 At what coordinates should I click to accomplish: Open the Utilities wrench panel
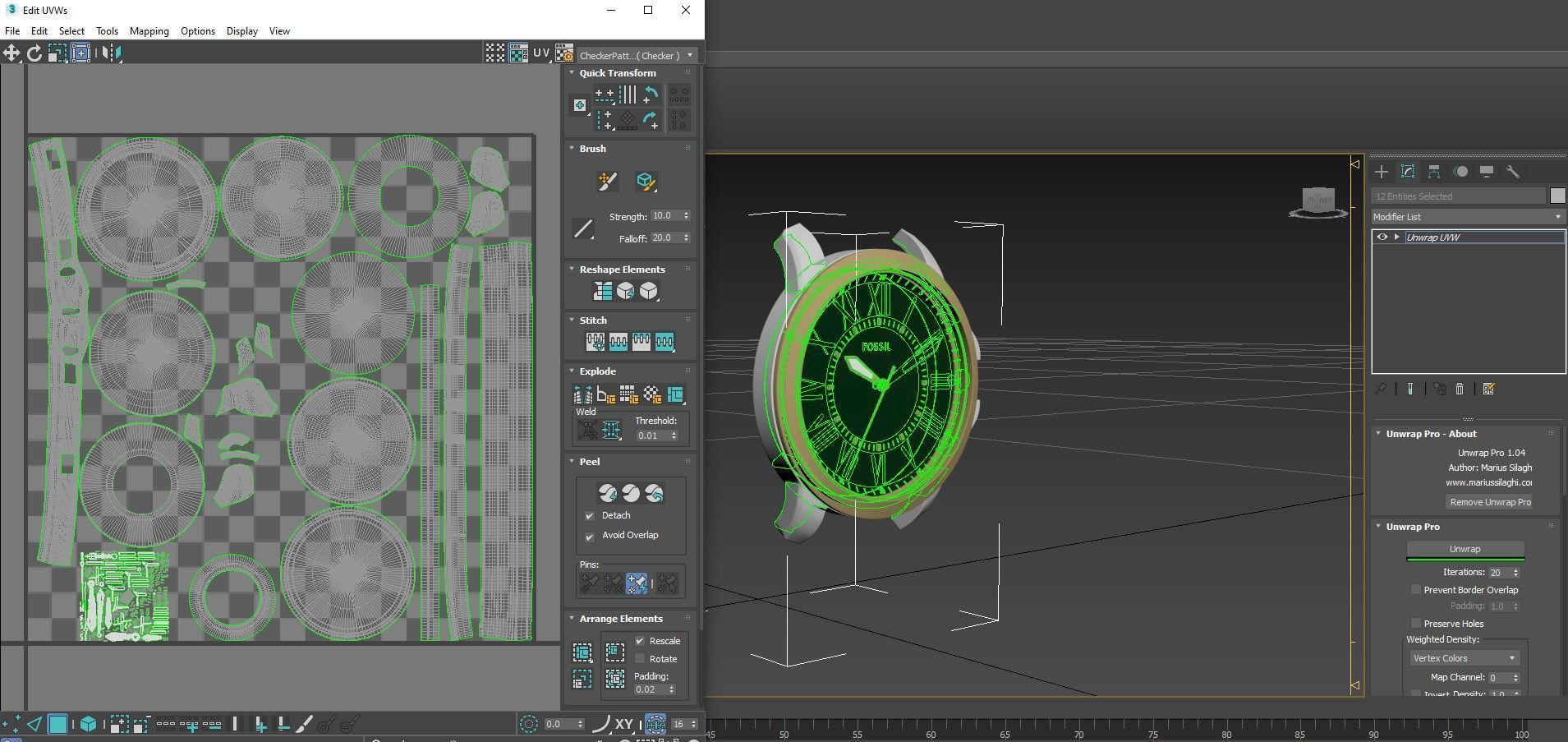[x=1513, y=172]
